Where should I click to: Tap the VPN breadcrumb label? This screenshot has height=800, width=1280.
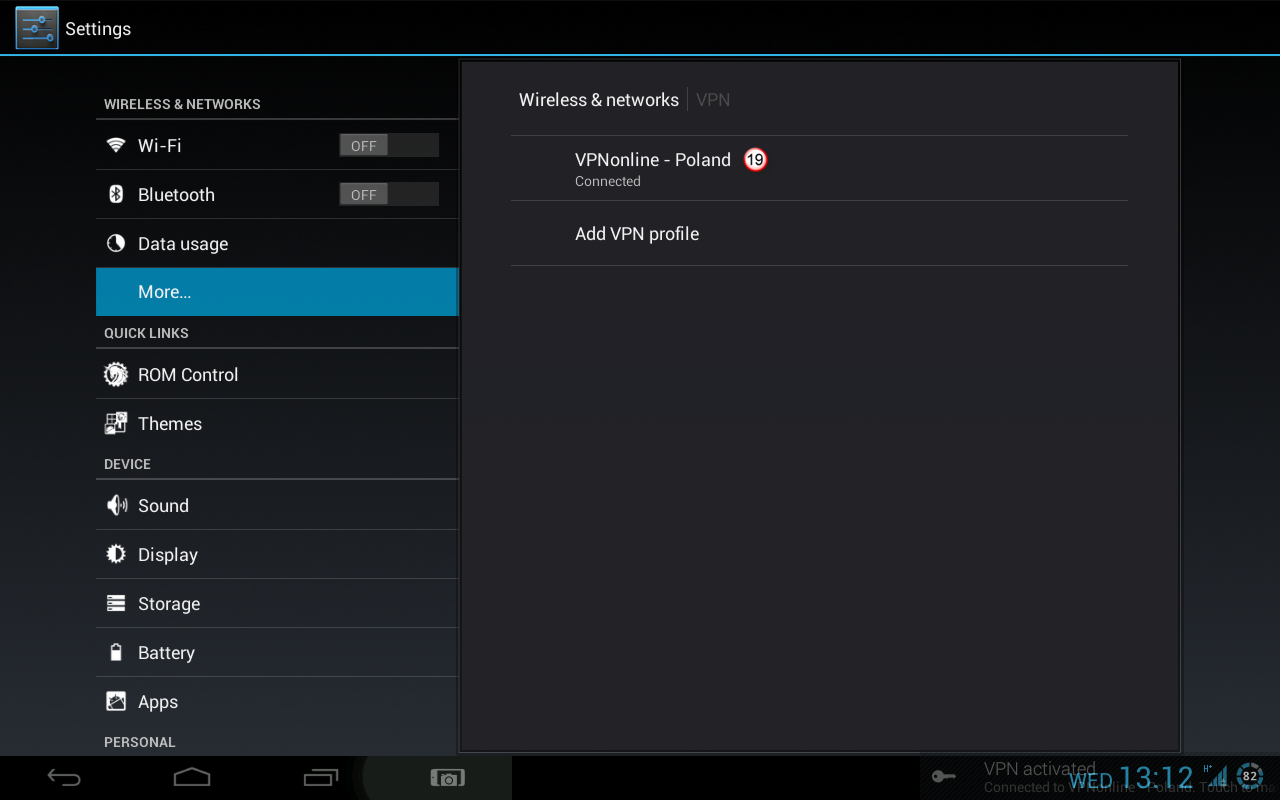point(713,100)
